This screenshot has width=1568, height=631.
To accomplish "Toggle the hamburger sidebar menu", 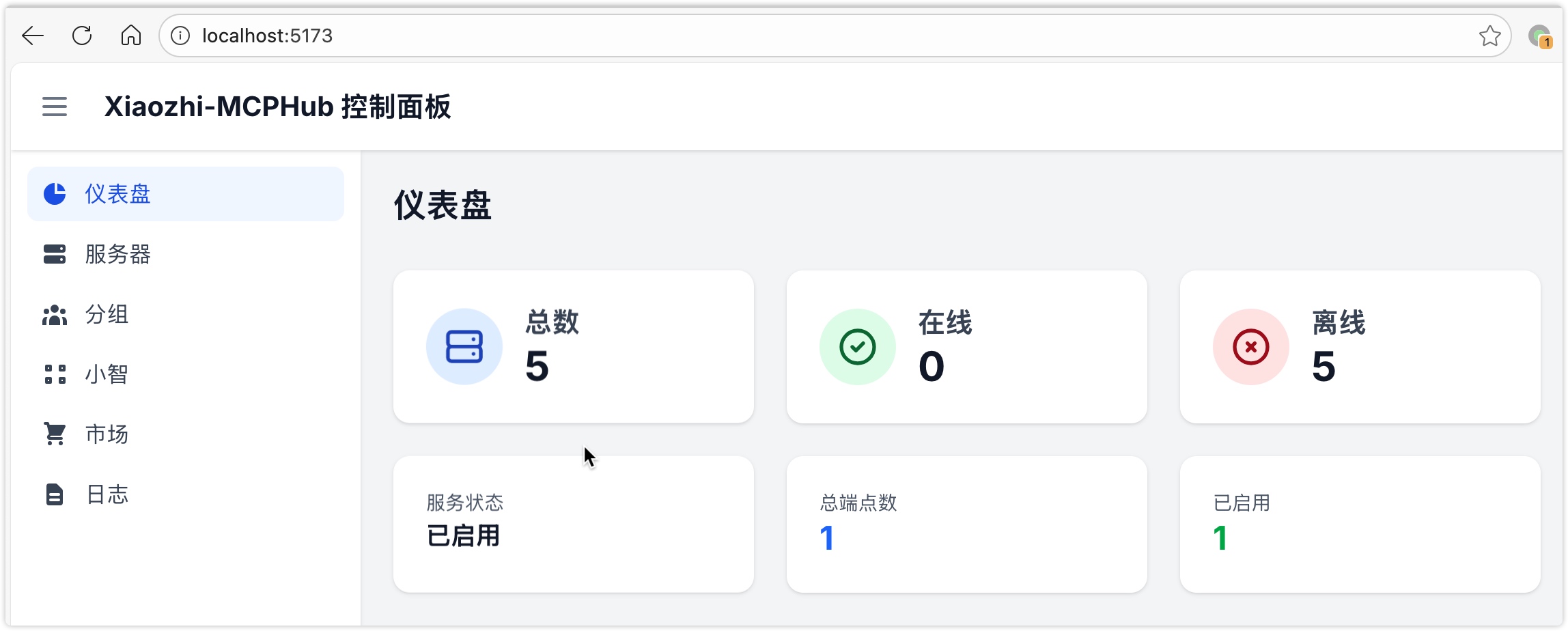I will pos(55,107).
